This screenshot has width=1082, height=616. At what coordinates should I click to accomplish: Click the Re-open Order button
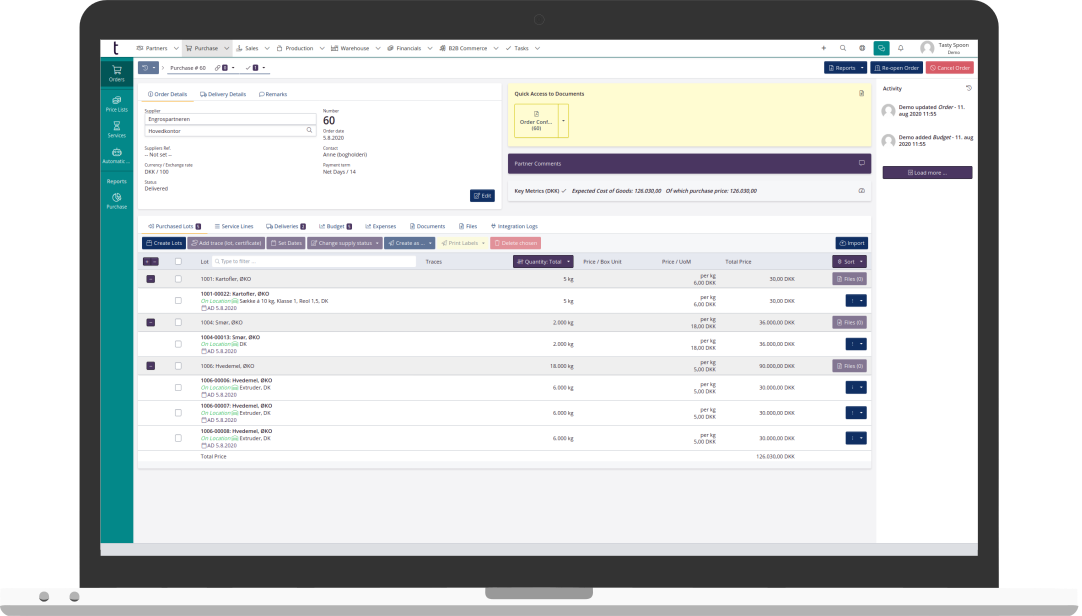click(x=896, y=68)
